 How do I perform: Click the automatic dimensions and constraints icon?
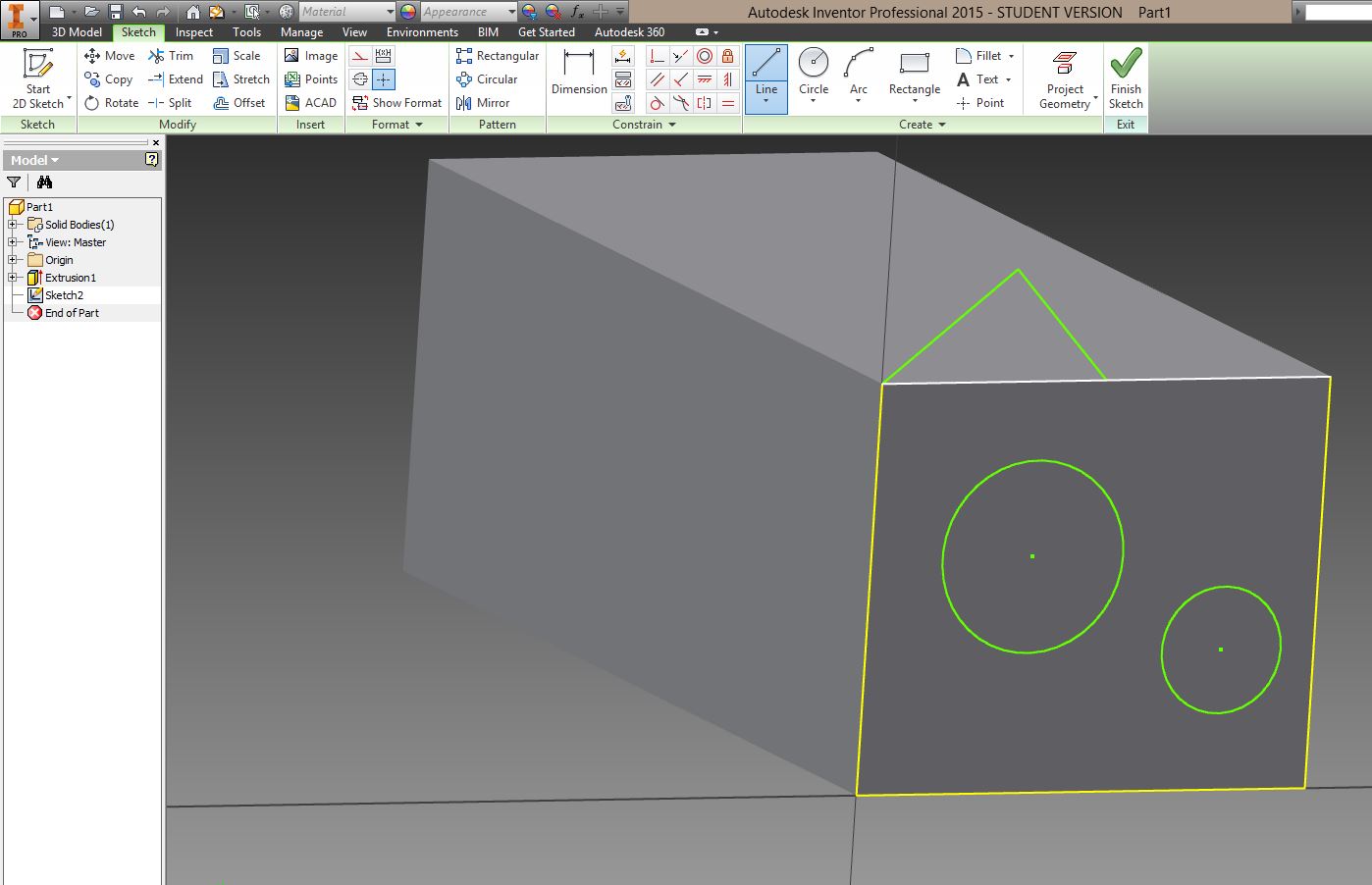pyautogui.click(x=623, y=56)
